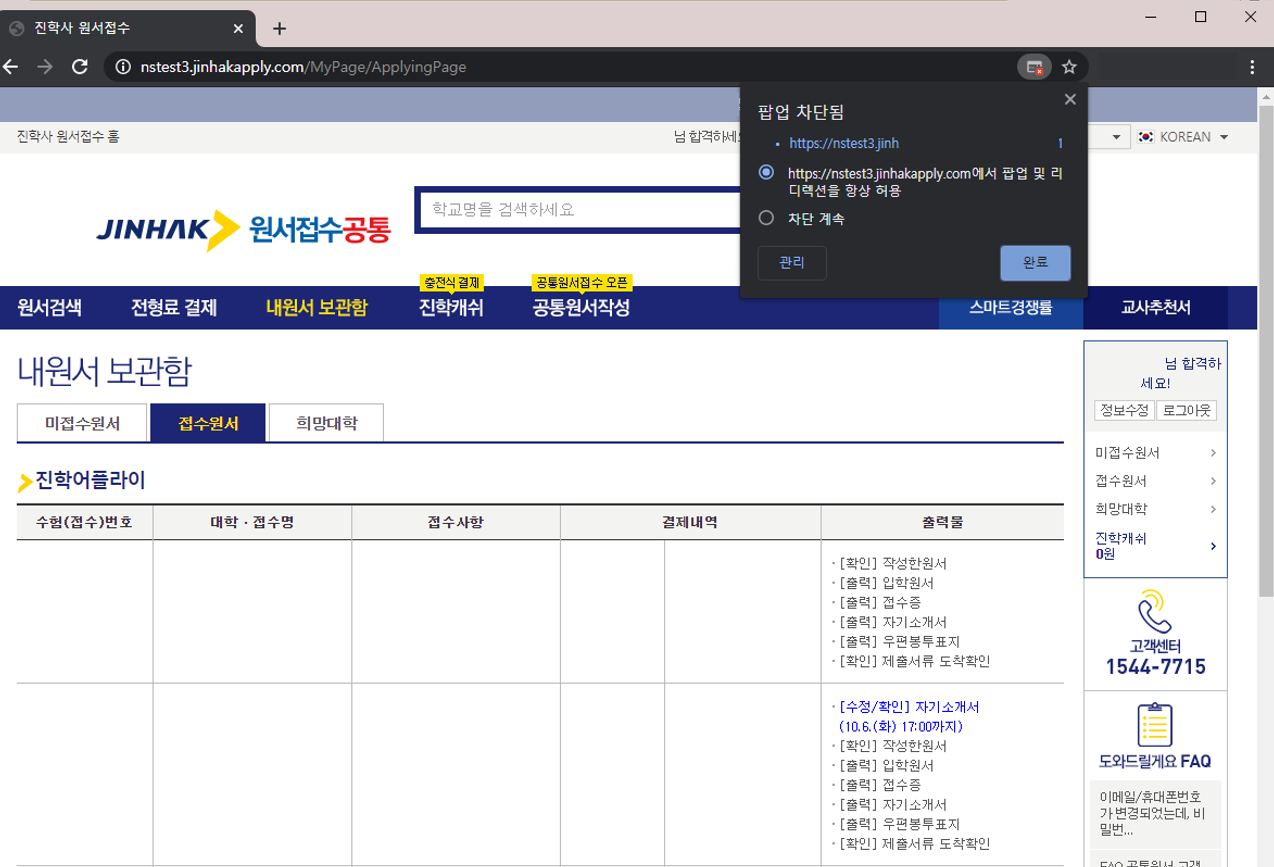Click the 충전식 결제 yellow badge
This screenshot has height=867, width=1274.
tap(452, 282)
